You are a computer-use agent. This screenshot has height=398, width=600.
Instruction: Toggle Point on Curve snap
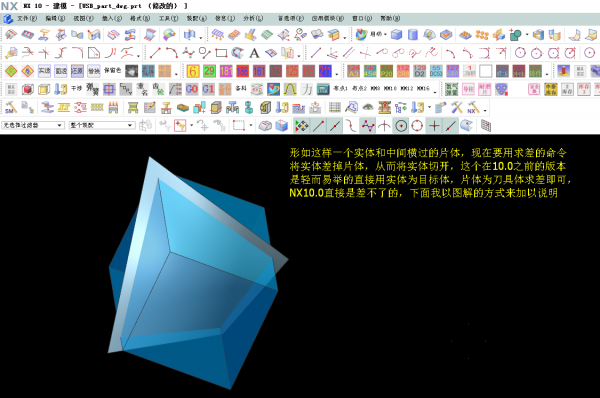(451, 126)
